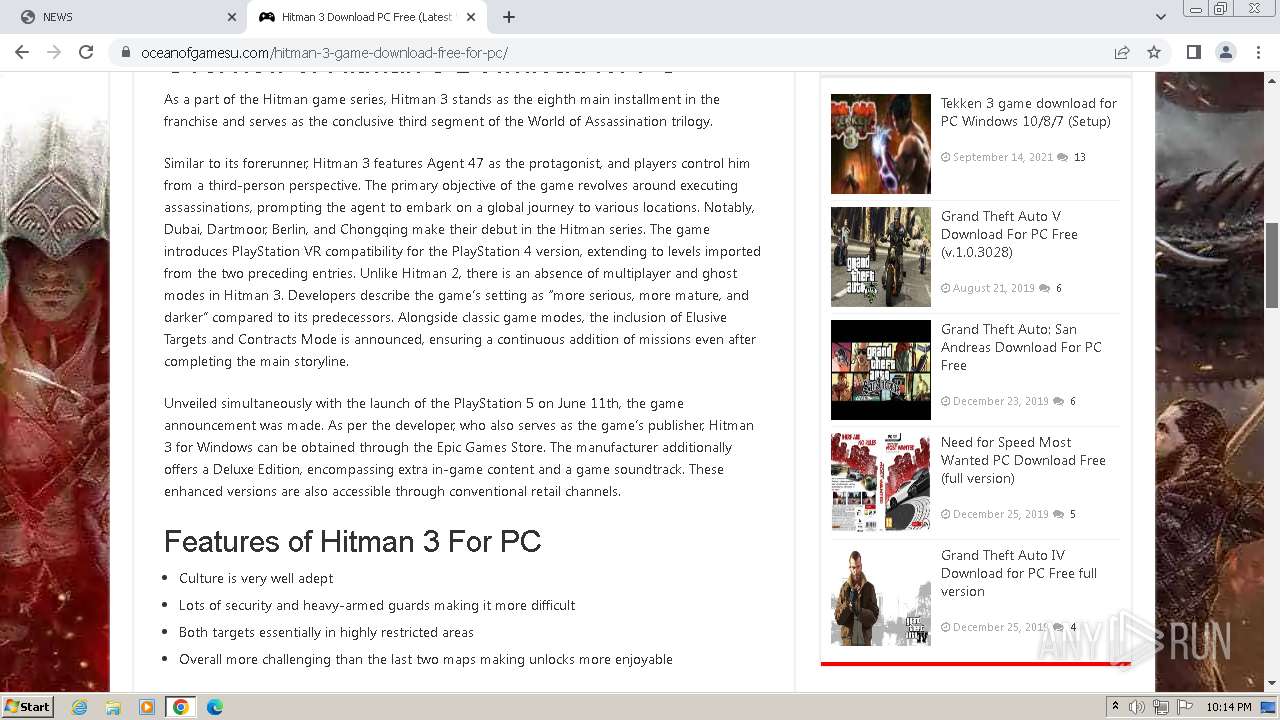Click the comments icon on Tekken 3 post
Viewport: 1280px width, 720px height.
click(1062, 158)
